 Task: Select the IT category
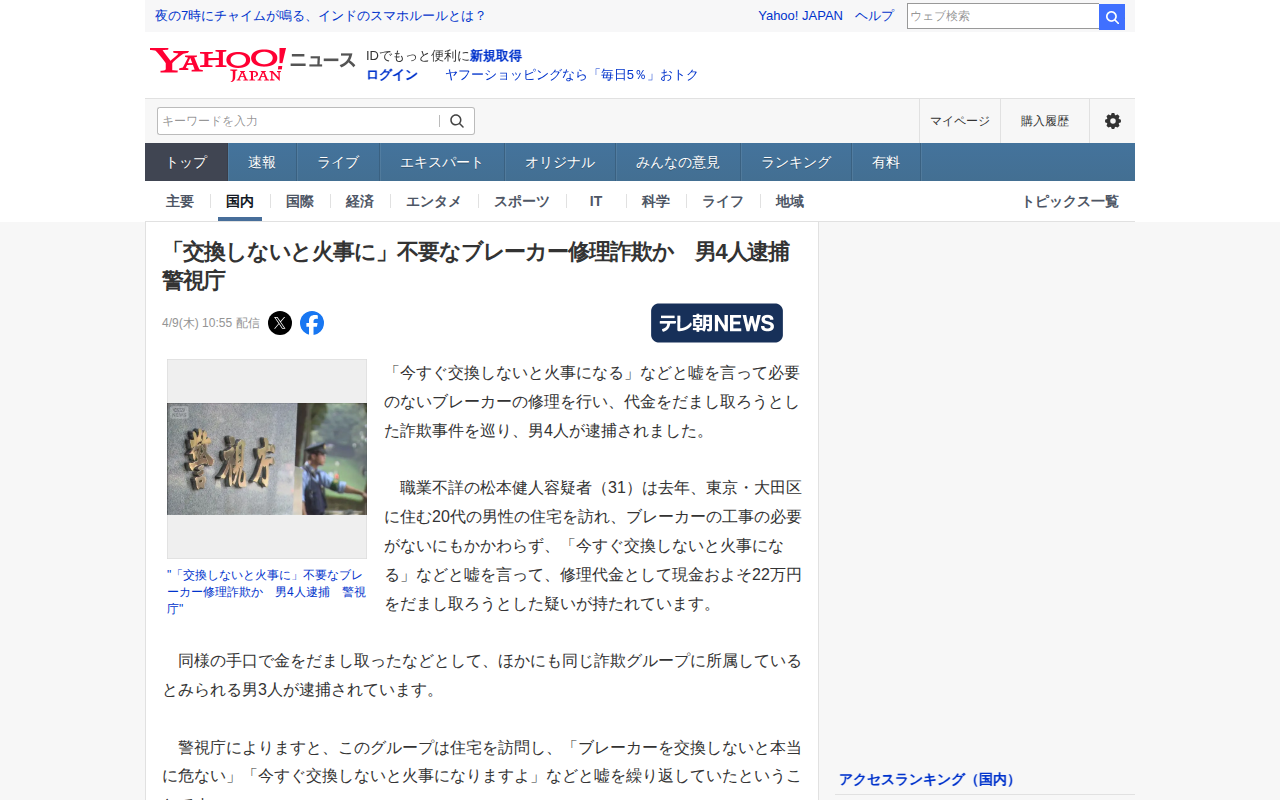596,201
